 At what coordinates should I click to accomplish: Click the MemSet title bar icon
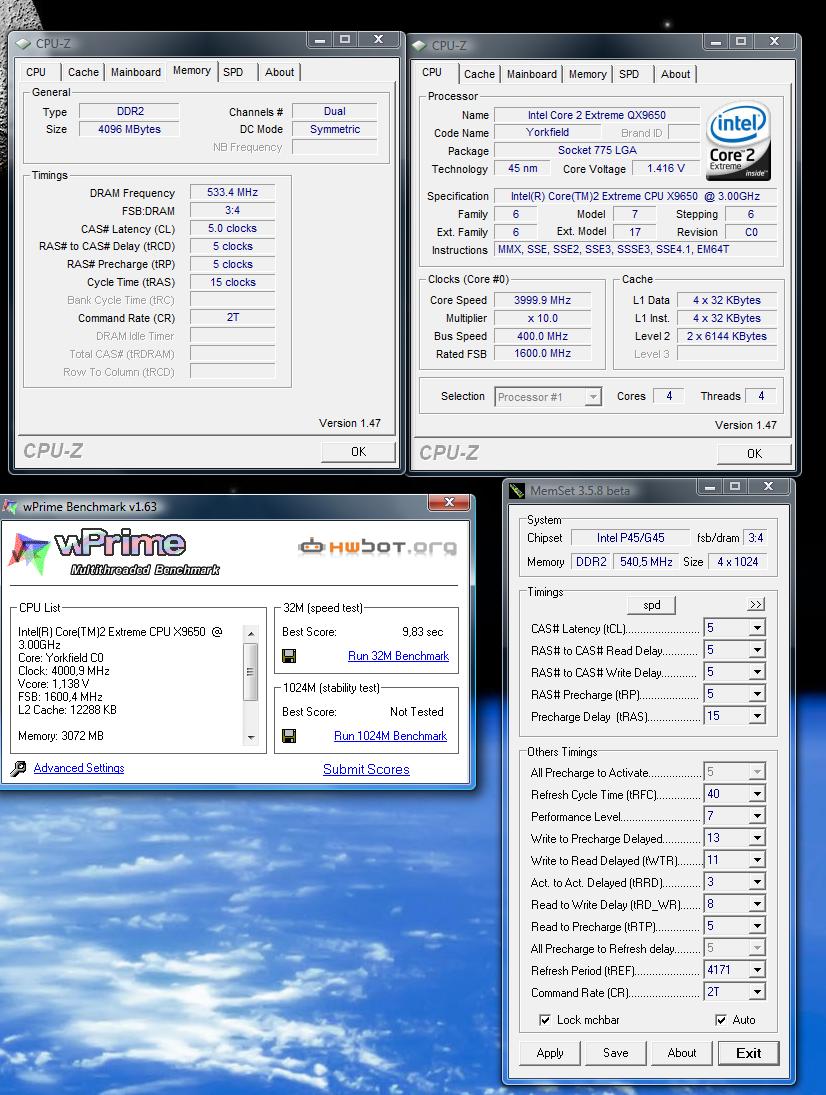(517, 490)
